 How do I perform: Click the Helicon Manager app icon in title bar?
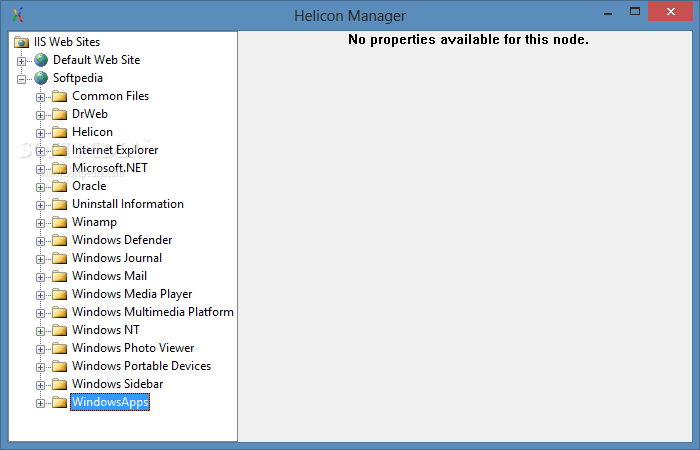pos(18,15)
